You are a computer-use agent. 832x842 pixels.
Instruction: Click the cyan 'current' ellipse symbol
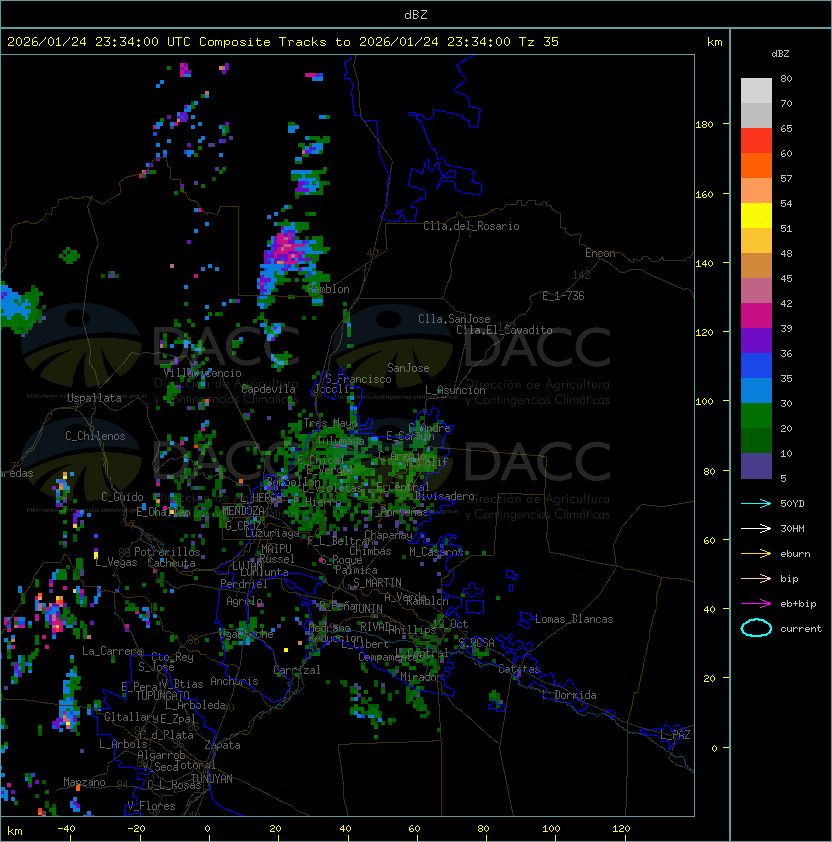tap(756, 628)
